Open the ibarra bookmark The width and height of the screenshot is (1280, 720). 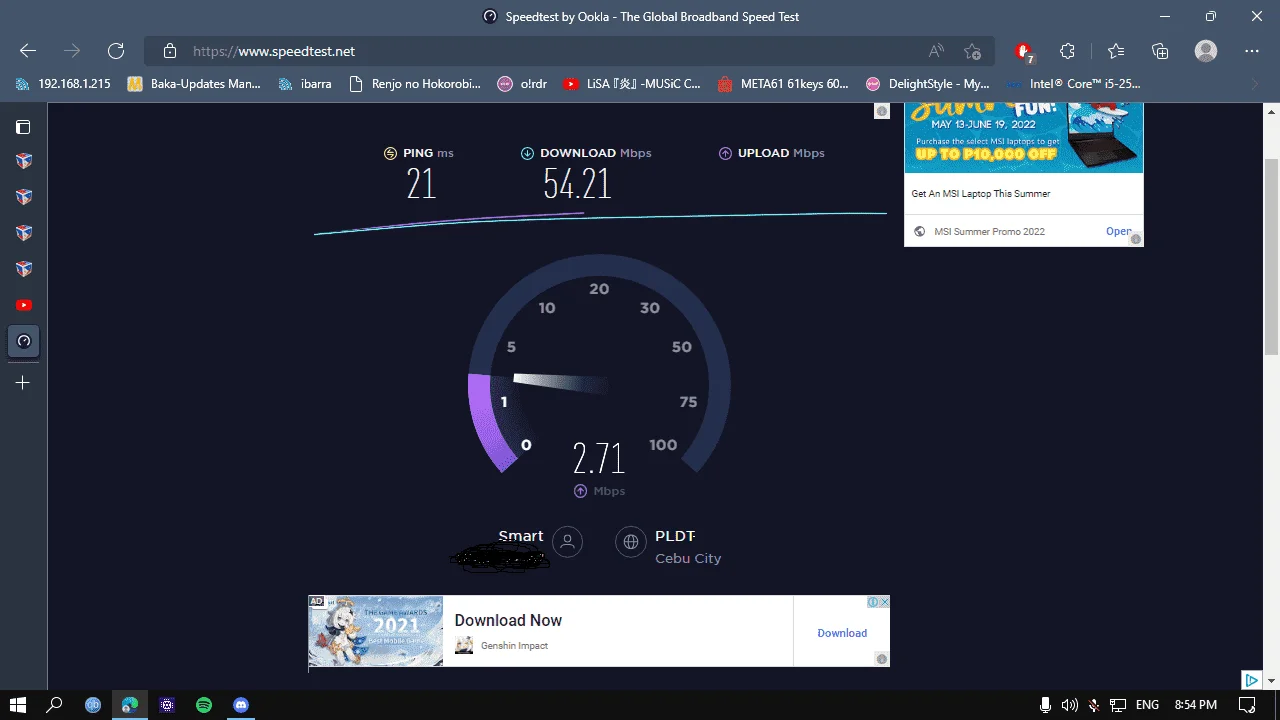pyautogui.click(x=305, y=84)
